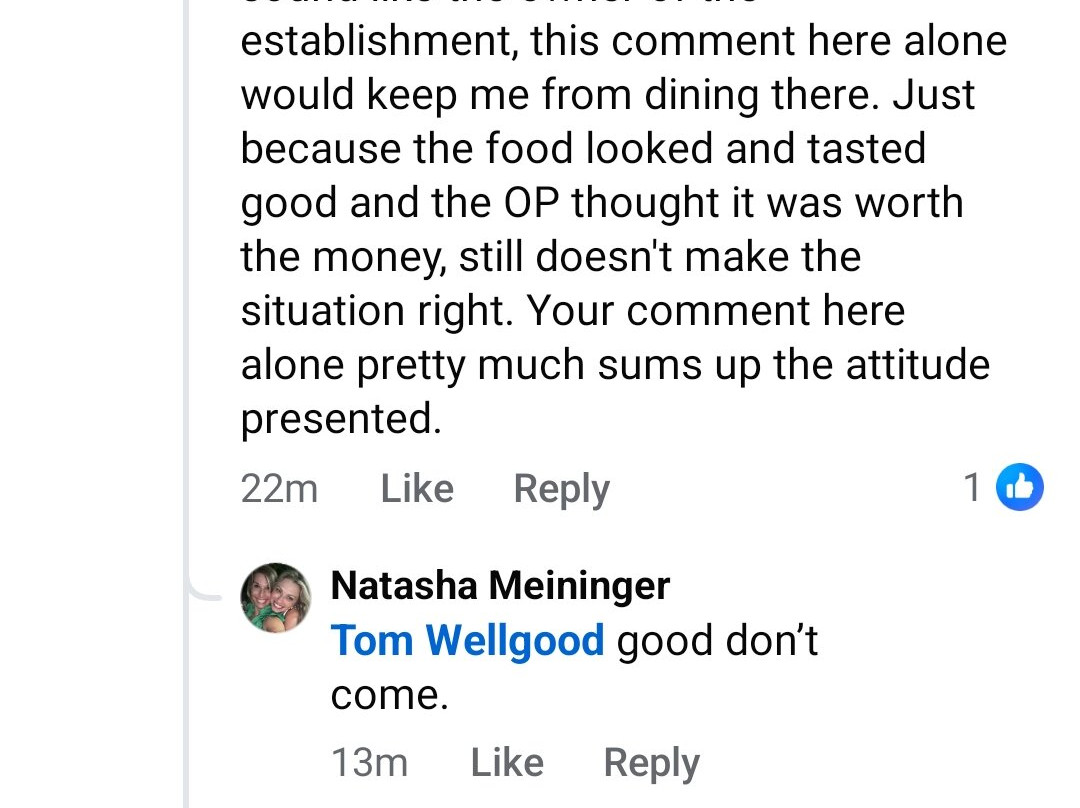
Task: Open the 13m timestamp link
Action: click(x=369, y=763)
